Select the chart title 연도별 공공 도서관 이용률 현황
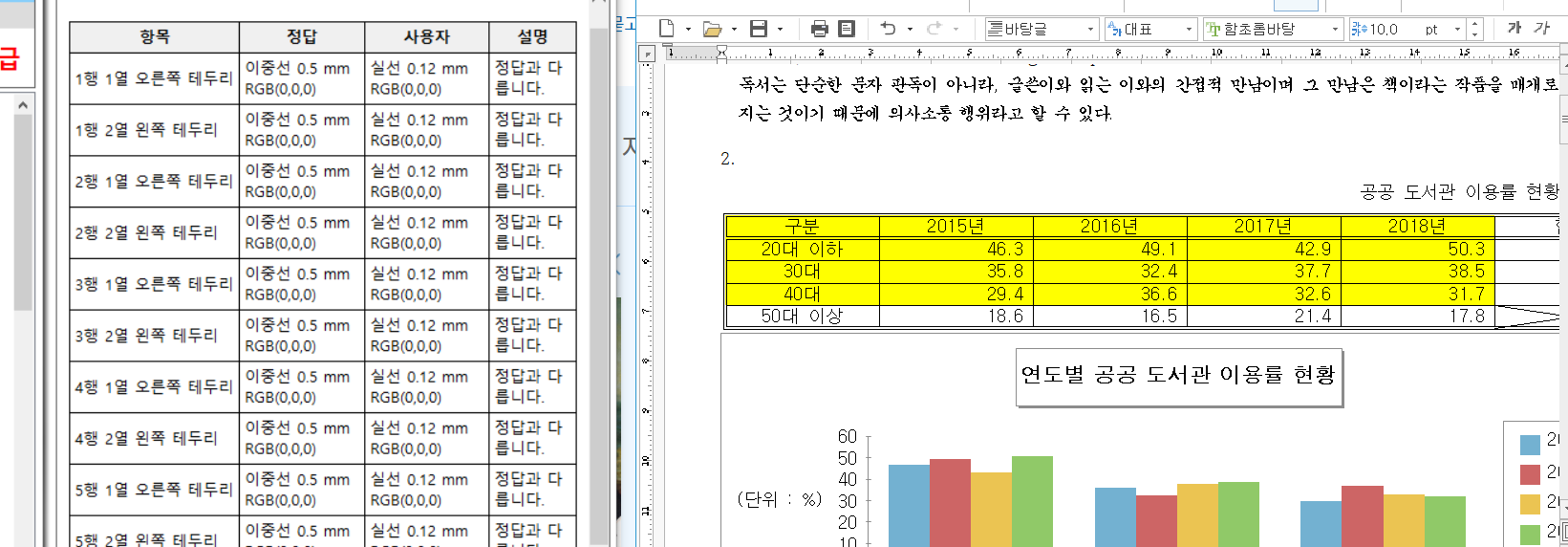 1178,376
